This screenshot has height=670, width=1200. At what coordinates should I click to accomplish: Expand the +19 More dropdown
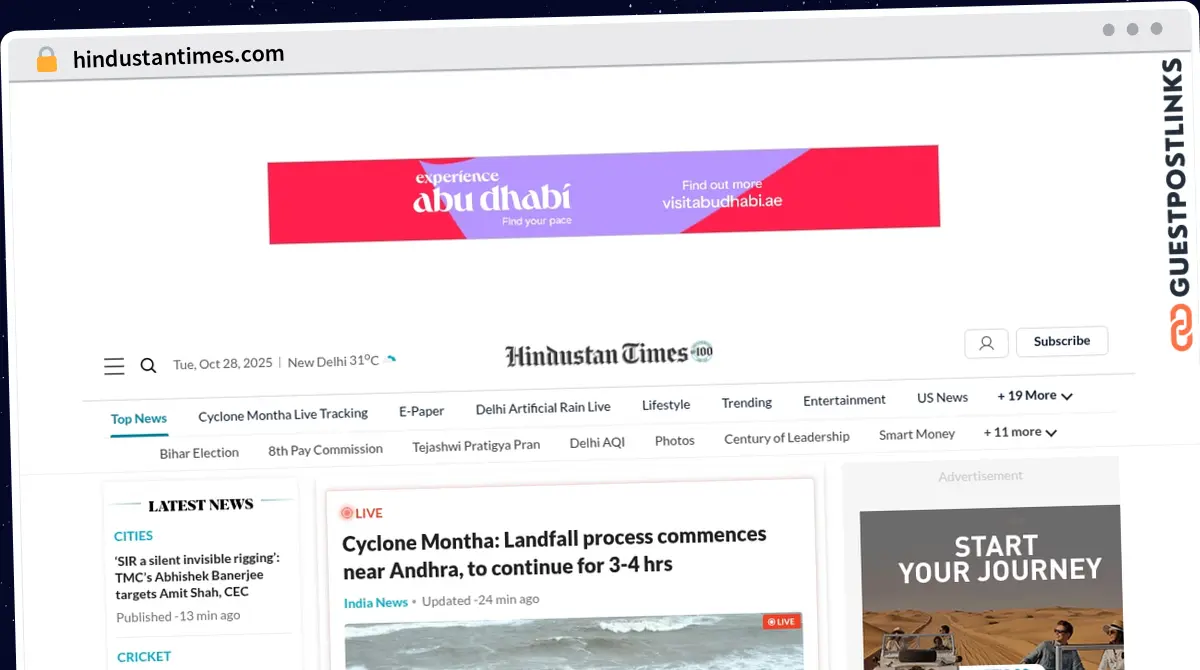(1034, 396)
